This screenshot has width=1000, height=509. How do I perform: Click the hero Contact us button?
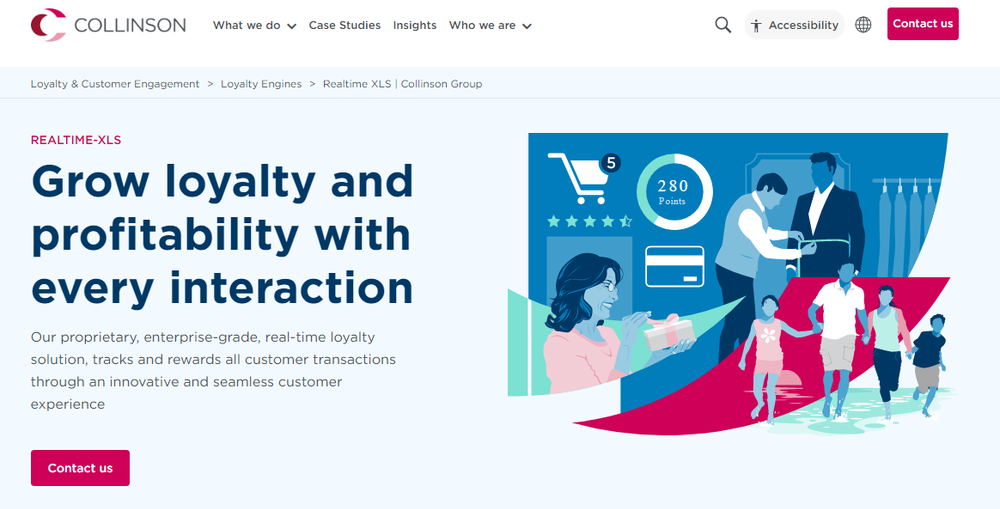coord(80,468)
